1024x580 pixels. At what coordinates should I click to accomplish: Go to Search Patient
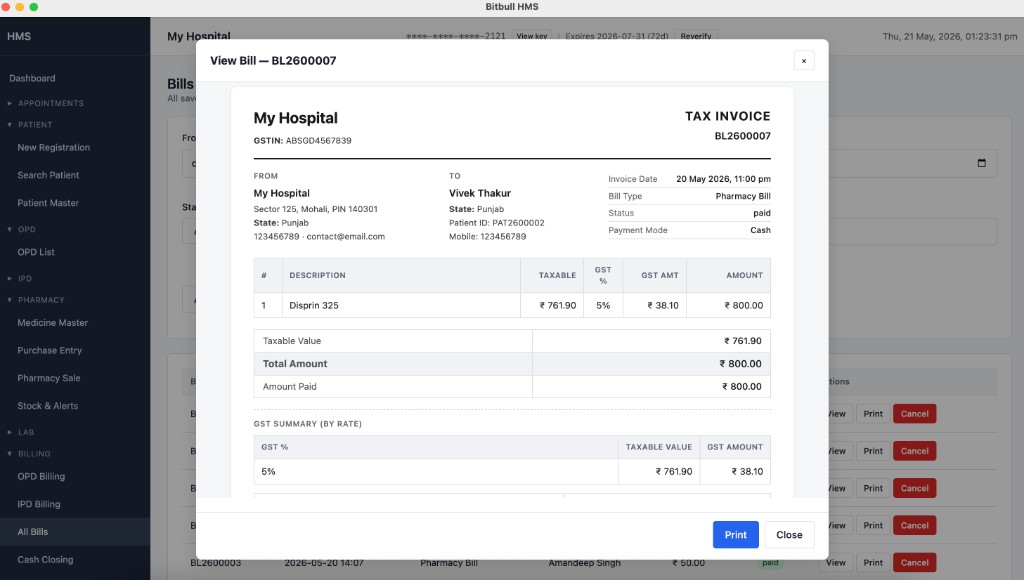pyautogui.click(x=48, y=175)
